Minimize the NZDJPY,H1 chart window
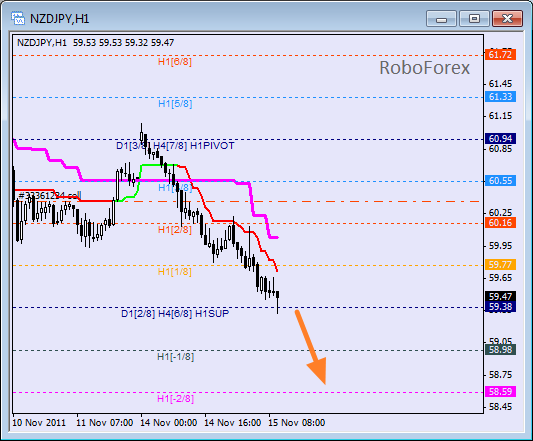The width and height of the screenshot is (533, 441). point(441,19)
